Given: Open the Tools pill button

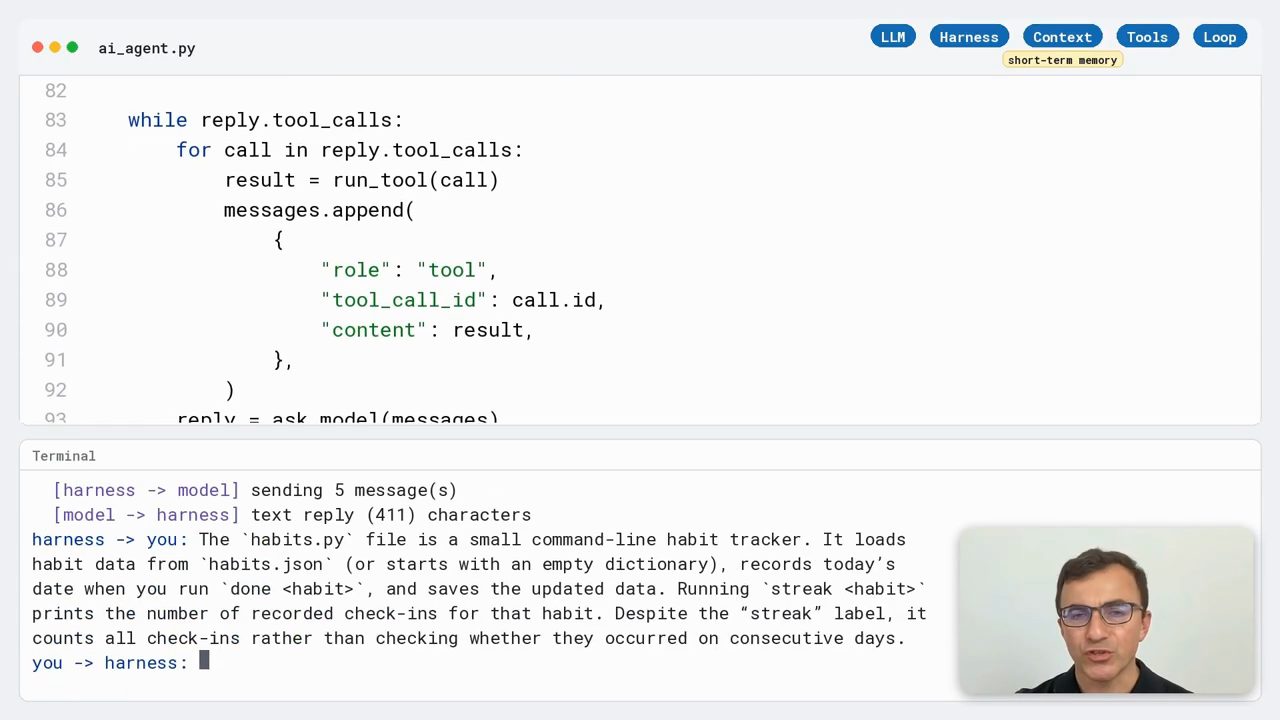Looking at the screenshot, I should point(1147,37).
